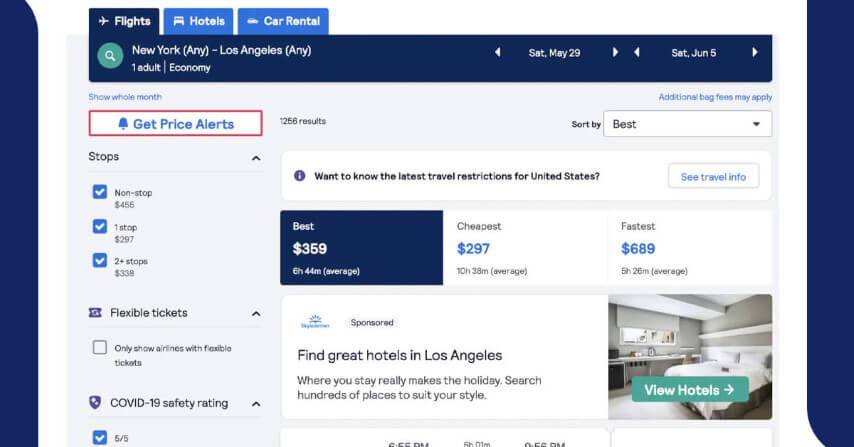Click the green search magnifier icon
The height and width of the screenshot is (447, 854).
110,56
